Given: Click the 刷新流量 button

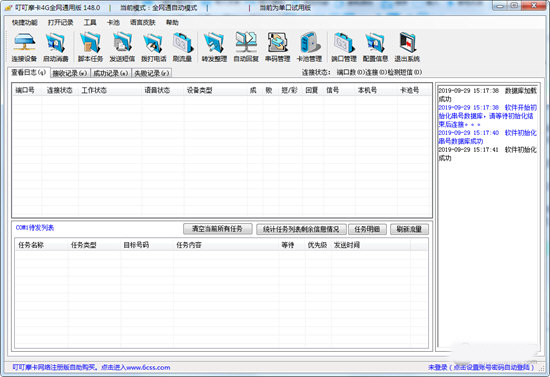Looking at the screenshot, I should tap(409, 229).
